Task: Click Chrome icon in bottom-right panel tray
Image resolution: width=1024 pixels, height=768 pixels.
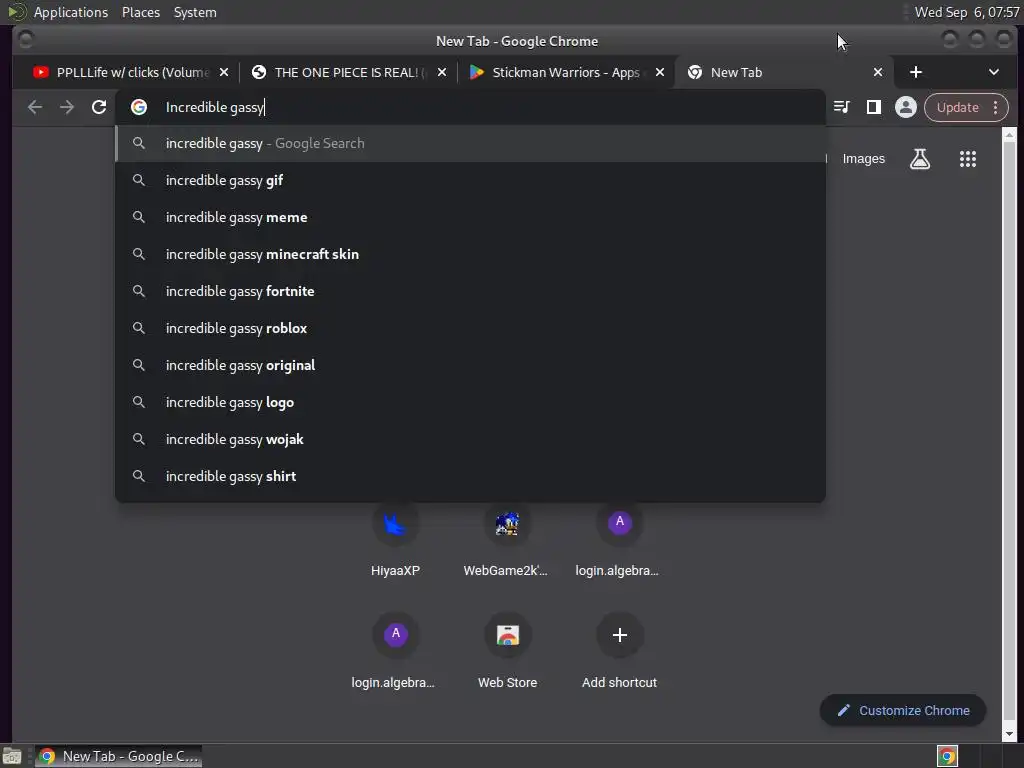Action: (947, 756)
